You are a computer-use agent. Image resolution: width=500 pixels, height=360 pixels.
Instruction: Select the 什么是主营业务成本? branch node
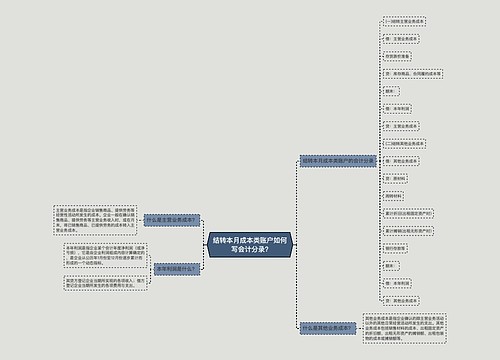pyautogui.click(x=172, y=220)
